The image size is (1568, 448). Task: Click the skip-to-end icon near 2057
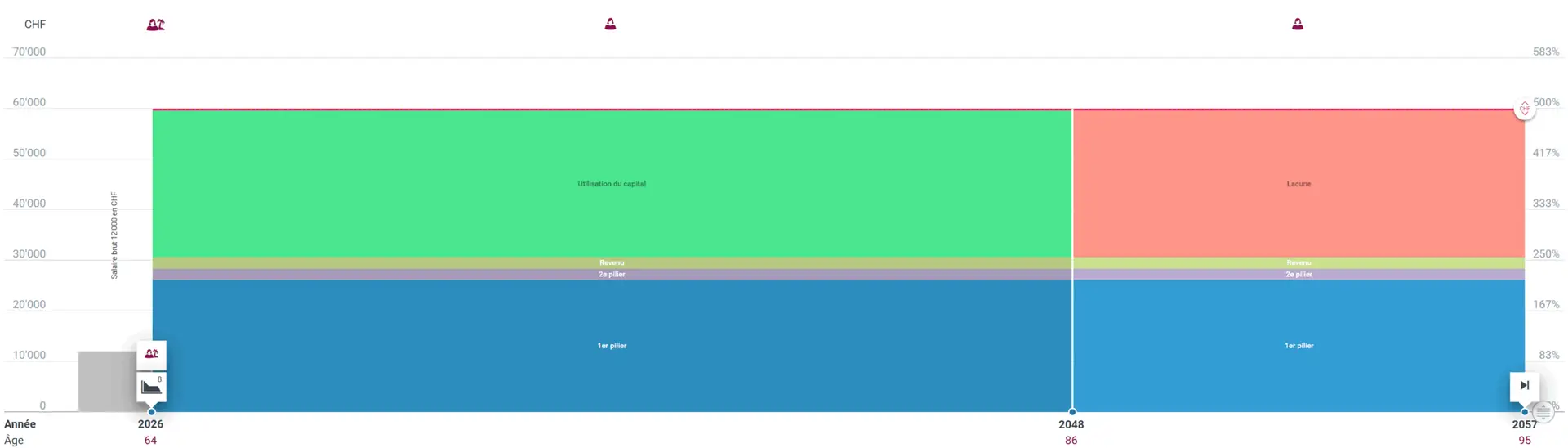[x=1525, y=386]
